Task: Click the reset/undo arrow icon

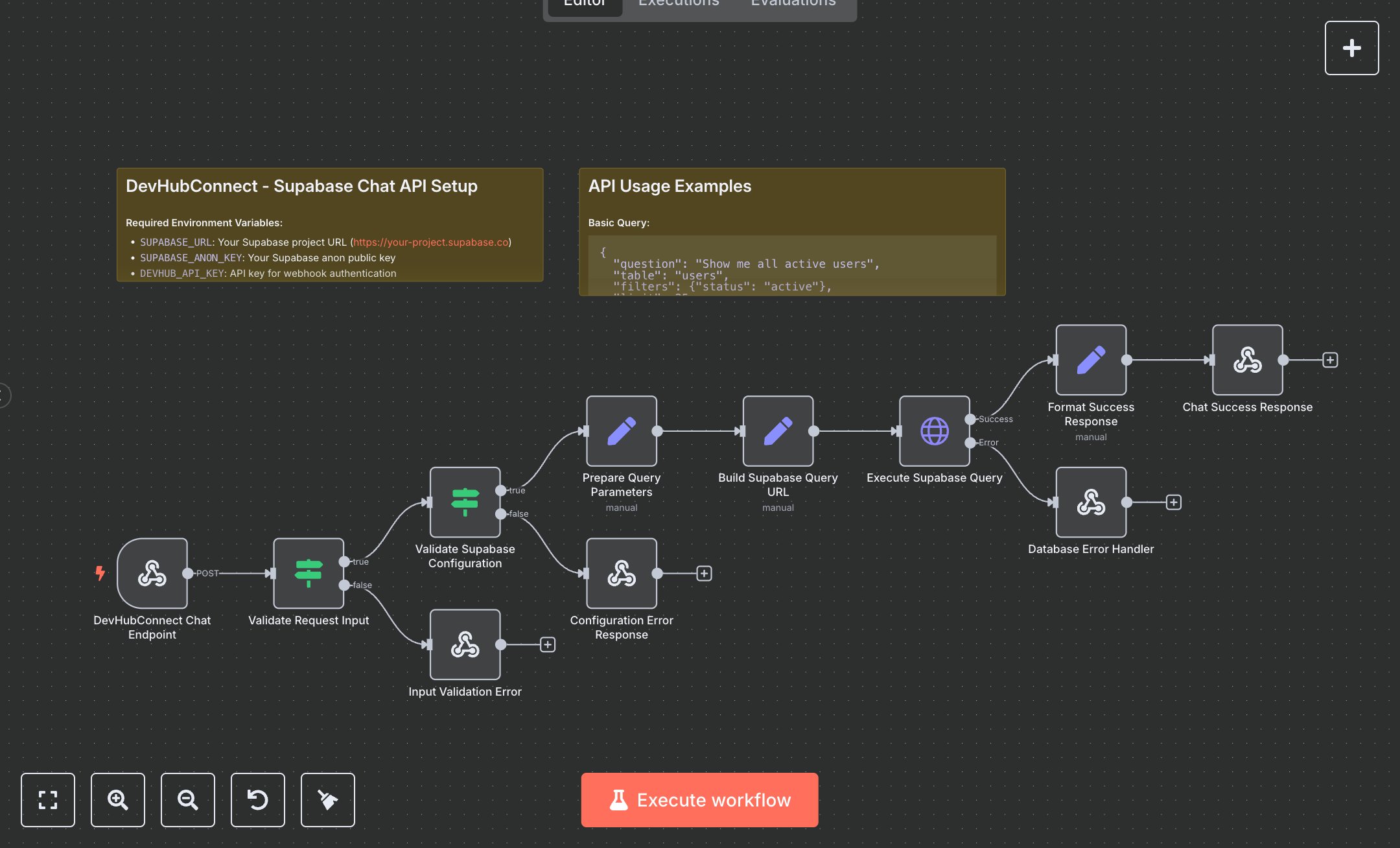Action: click(257, 800)
